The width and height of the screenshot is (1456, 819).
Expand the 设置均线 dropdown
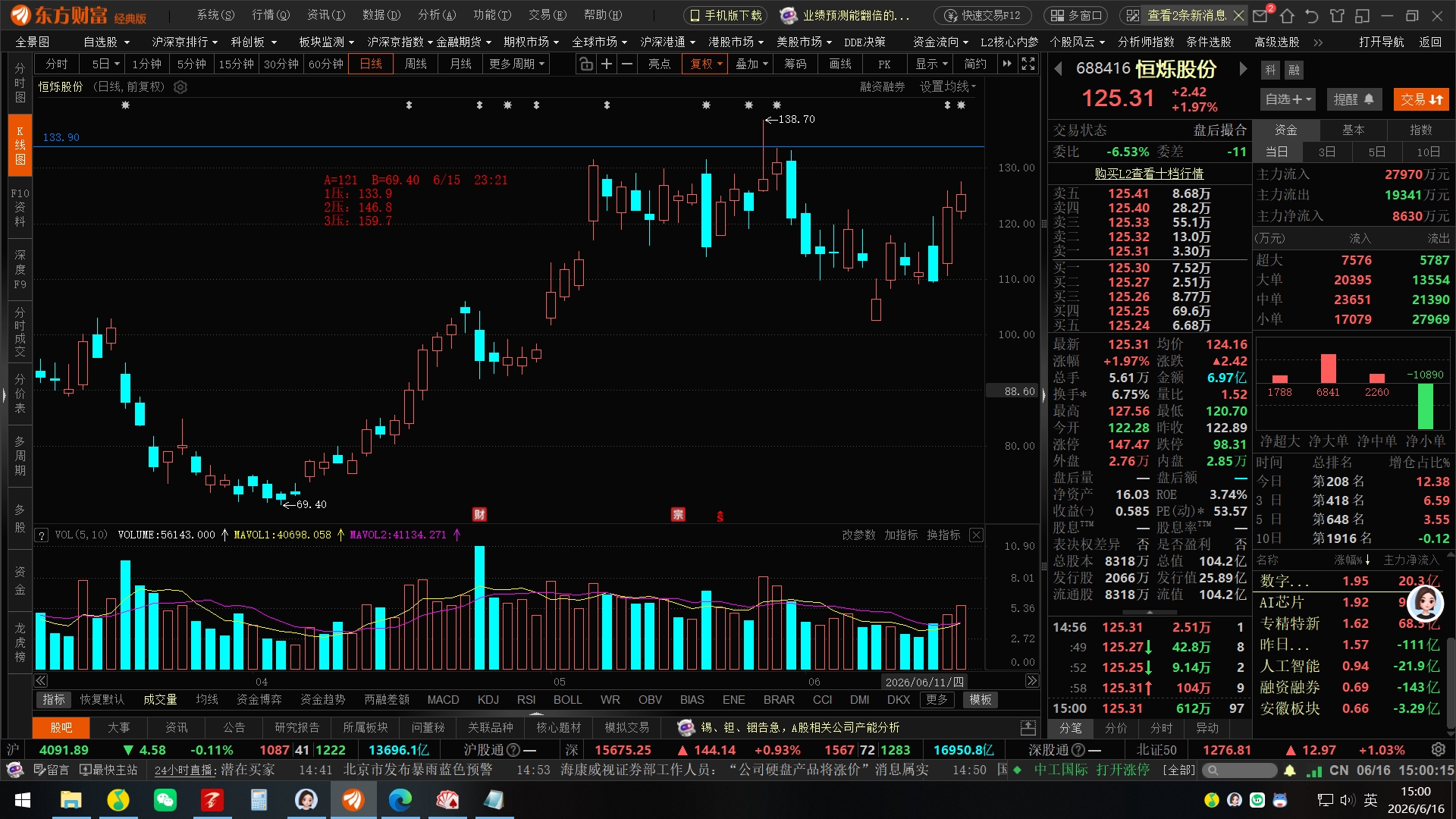click(948, 87)
